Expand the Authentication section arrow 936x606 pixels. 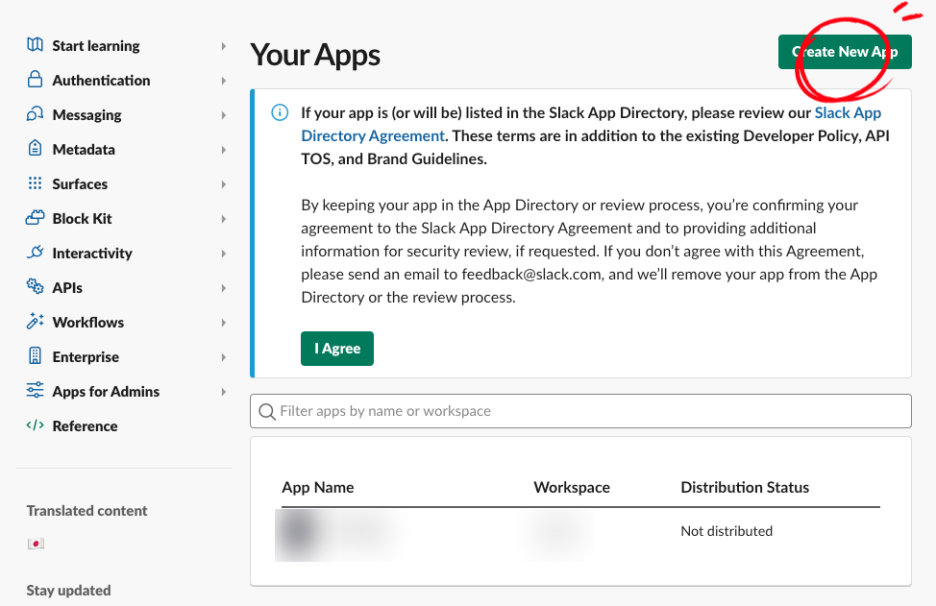click(223, 81)
